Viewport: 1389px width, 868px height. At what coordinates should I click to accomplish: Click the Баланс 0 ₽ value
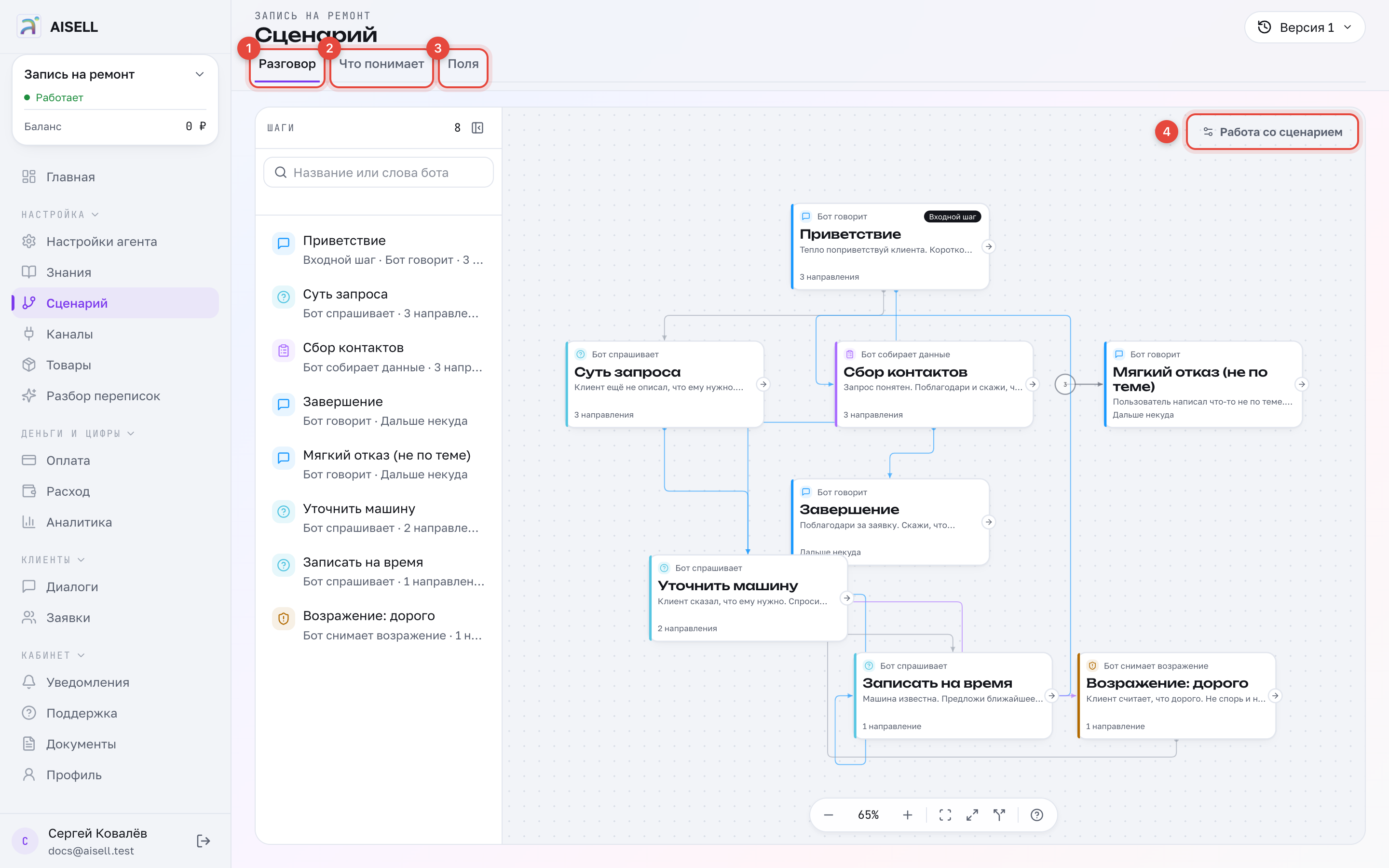pyautogui.click(x=196, y=126)
